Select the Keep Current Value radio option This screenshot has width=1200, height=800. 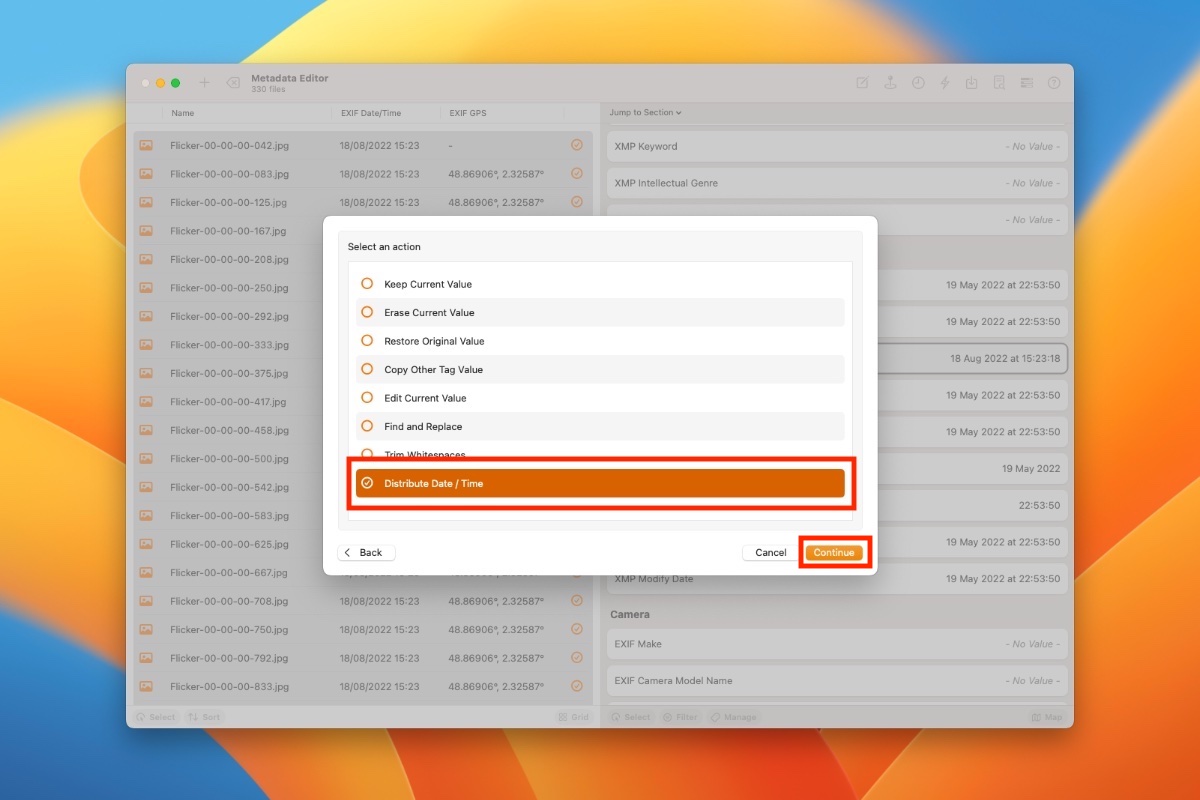coord(367,284)
